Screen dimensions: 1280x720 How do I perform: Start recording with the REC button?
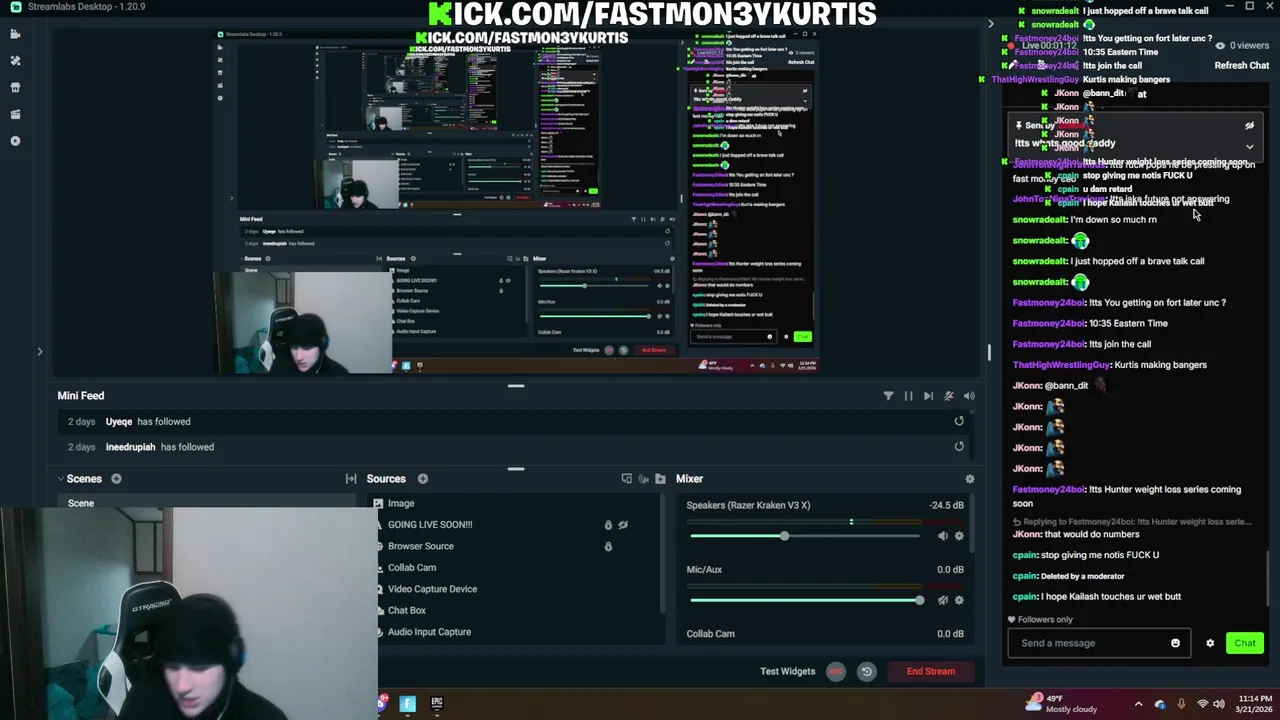(x=836, y=672)
